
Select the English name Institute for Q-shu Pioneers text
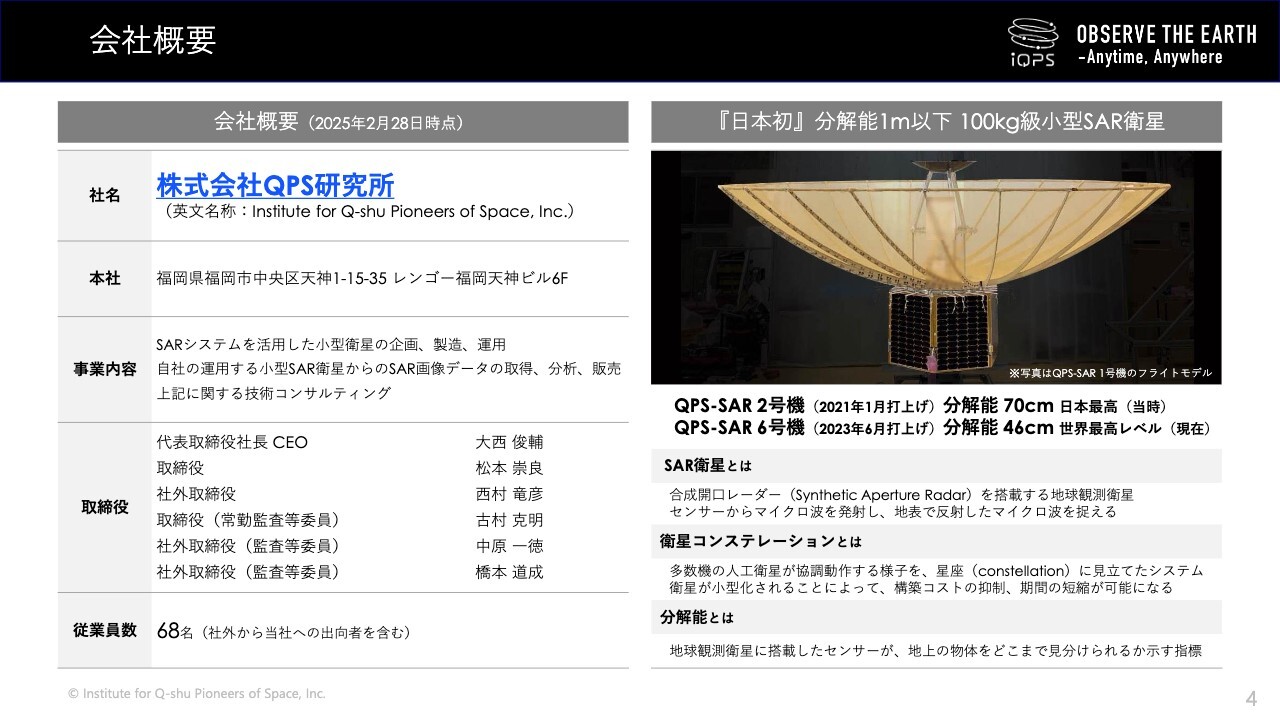367,212
